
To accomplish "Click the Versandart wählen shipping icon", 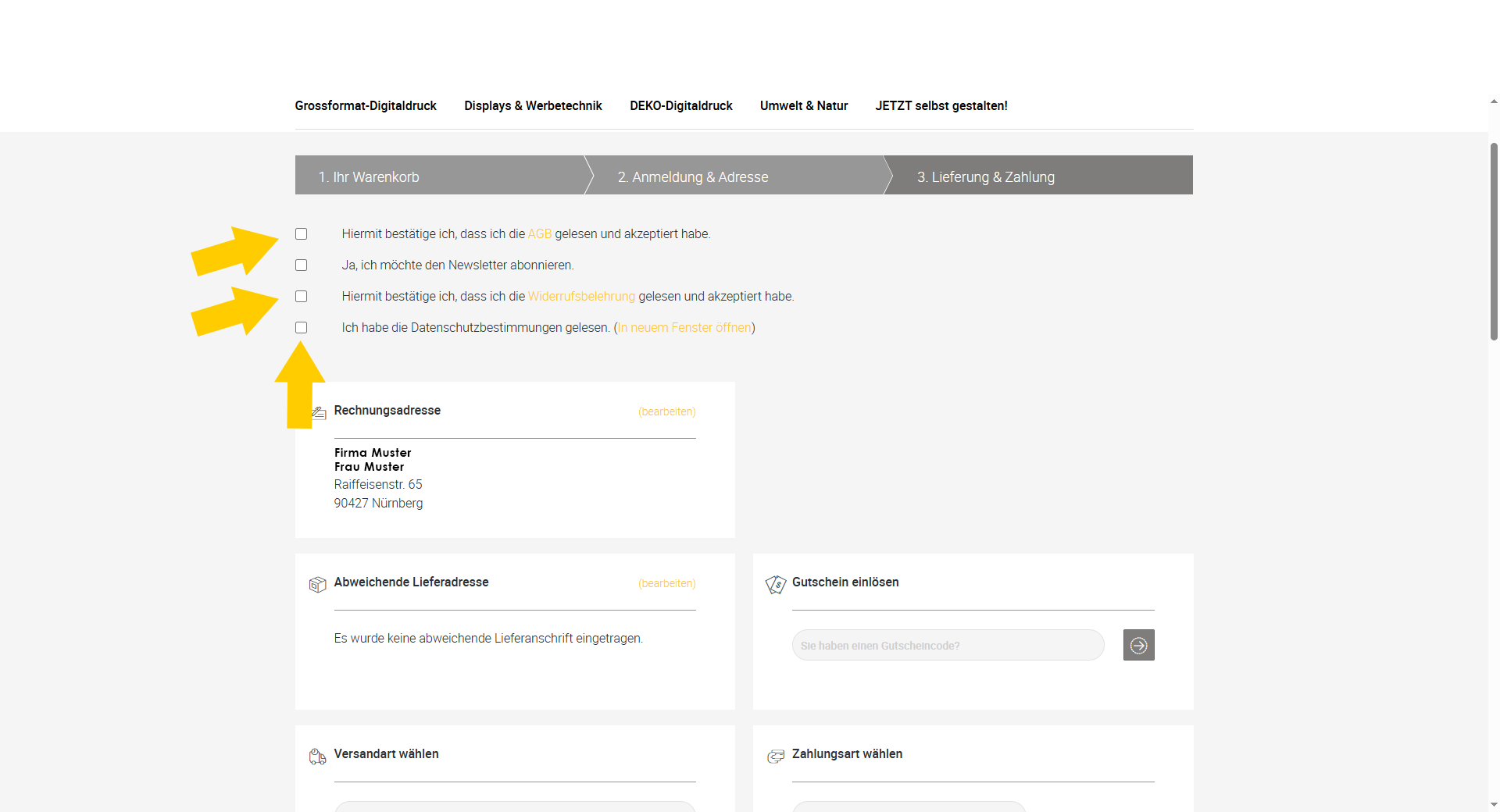I will 317,756.
